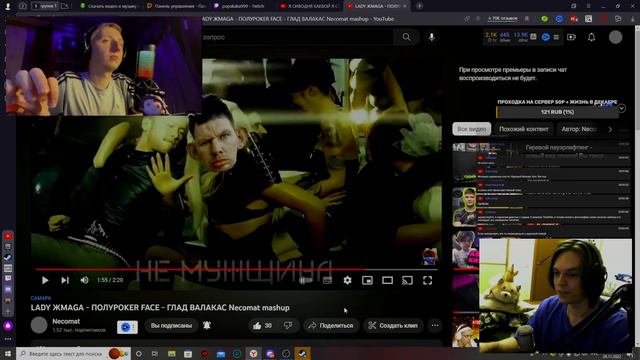
Task: Open the Necomat channel name link
Action: pos(66,322)
